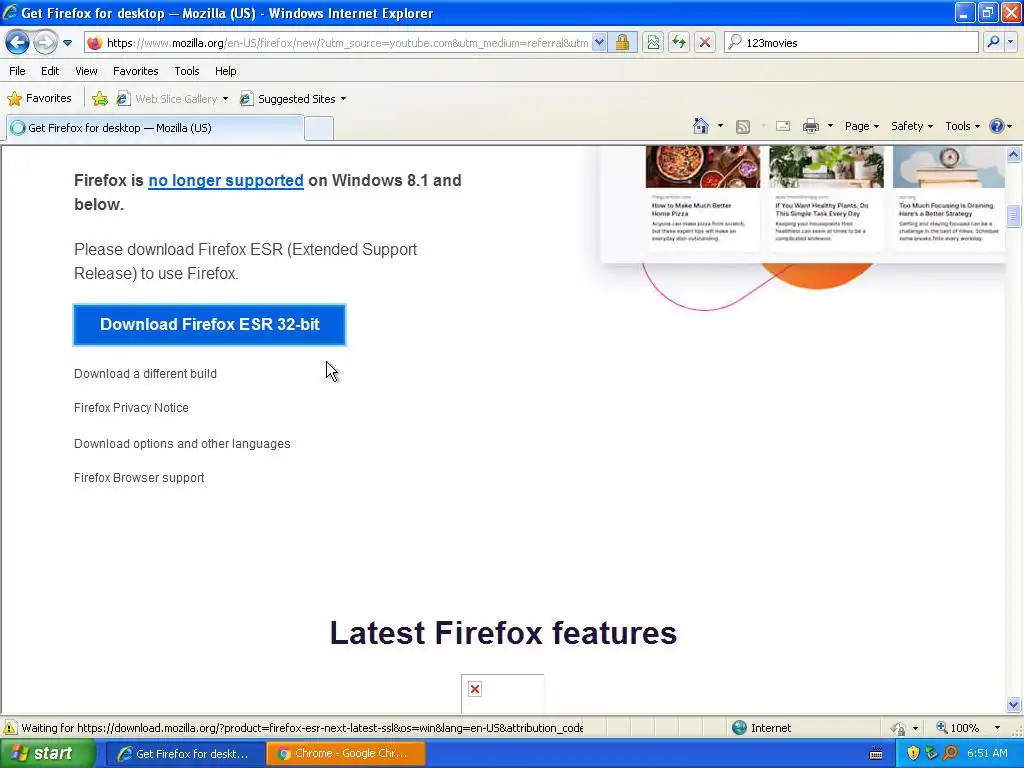Click the Help question mark icon
Image resolution: width=1024 pixels, height=768 pixels.
pyautogui.click(x=997, y=126)
